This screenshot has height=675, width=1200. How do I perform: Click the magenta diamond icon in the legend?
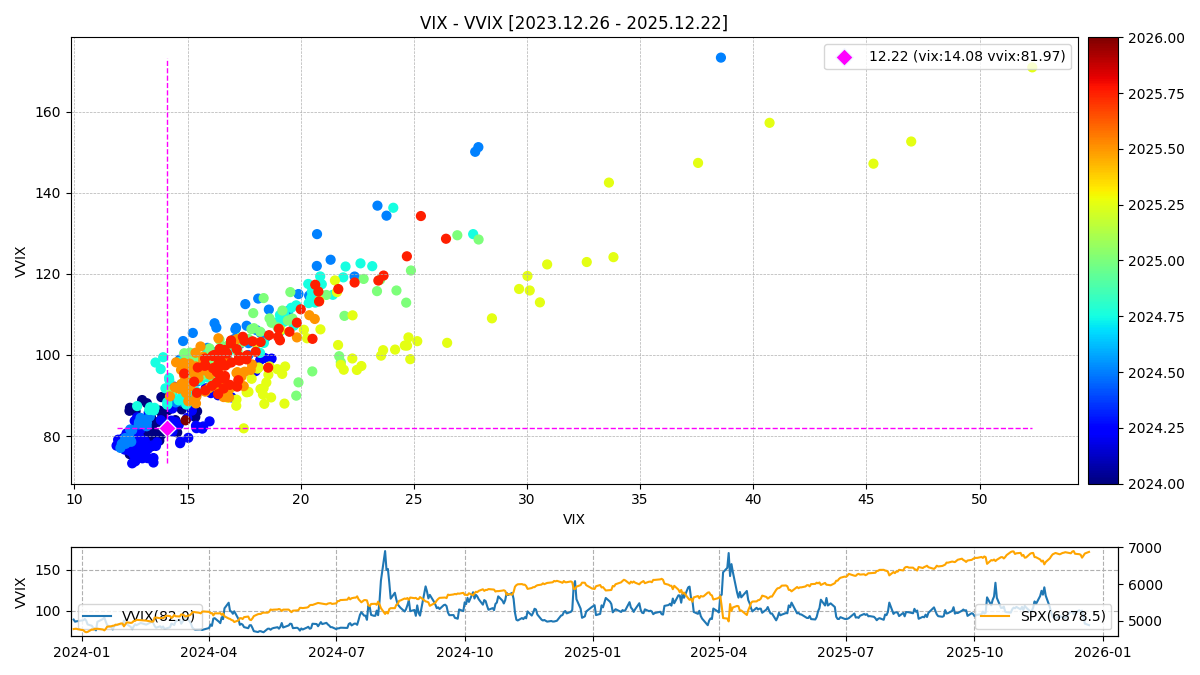click(844, 57)
